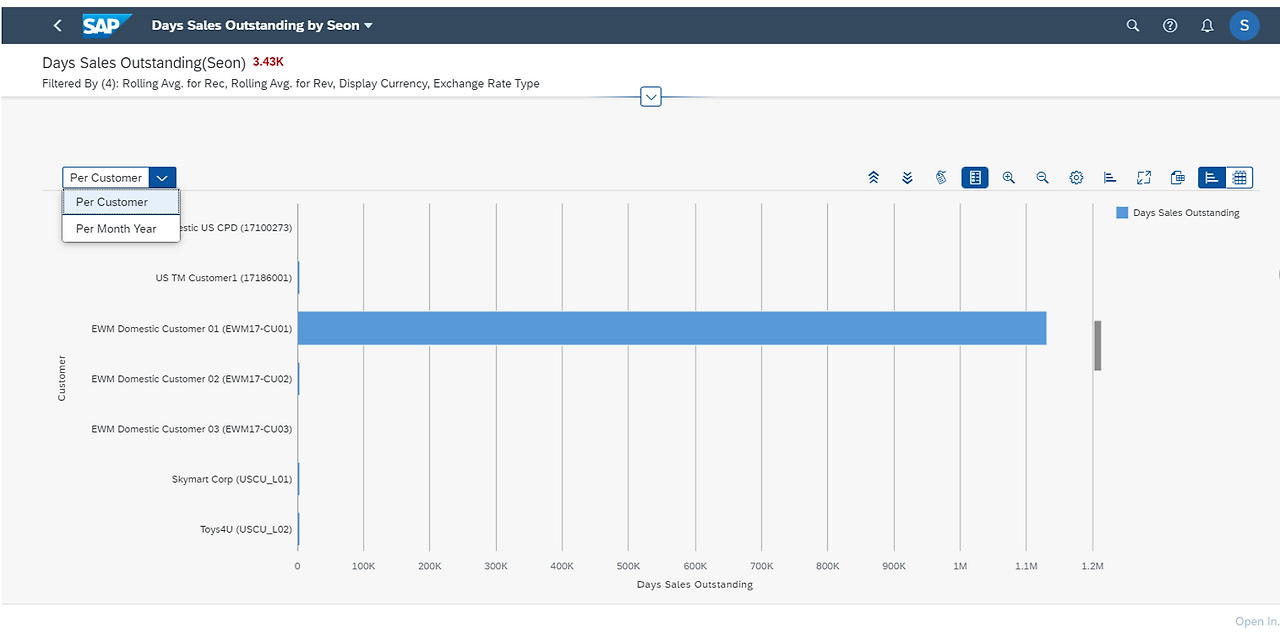Screen dimensions: 1280x632
Task: Click EWM Domestic Customer 01 label
Action: click(x=192, y=328)
